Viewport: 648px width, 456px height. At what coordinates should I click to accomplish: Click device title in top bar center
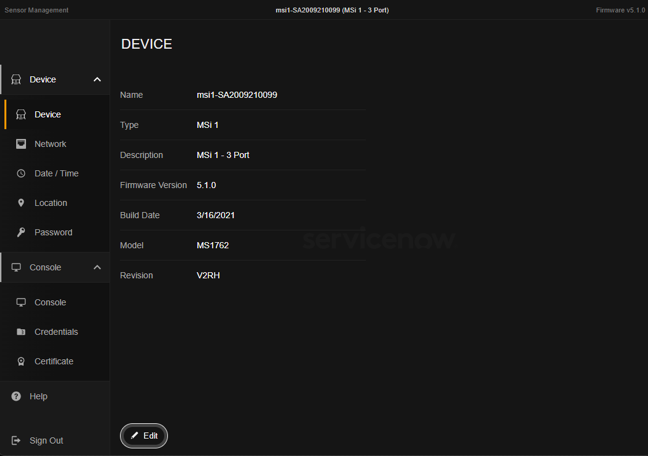tap(332, 10)
